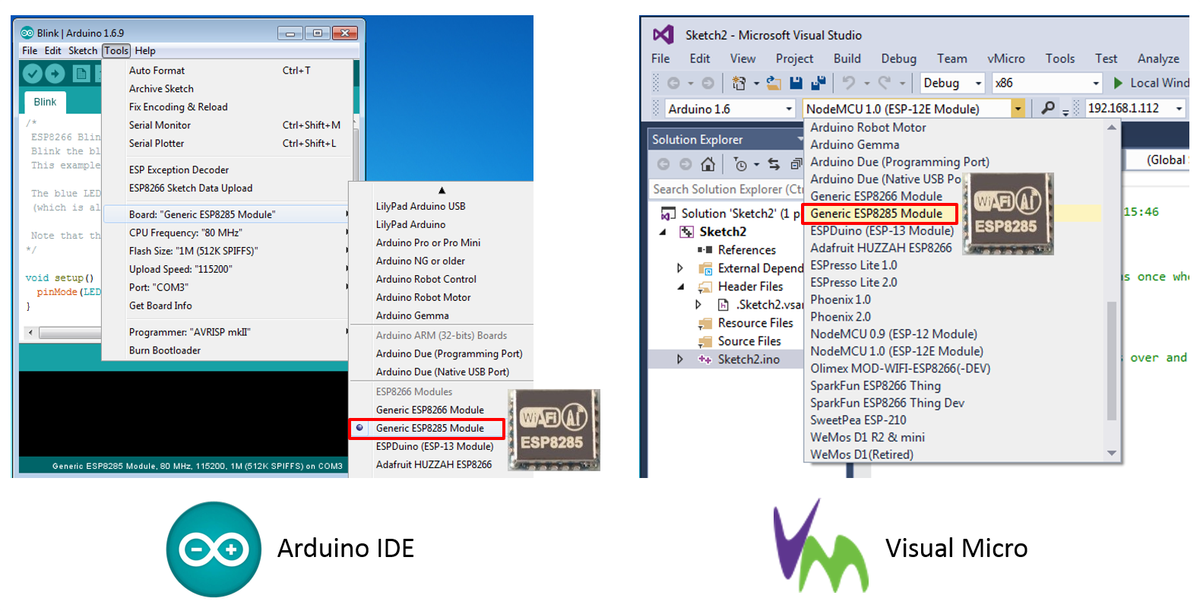This screenshot has width=1200, height=611.
Task: Click the Save icon in Visual Studio
Action: coord(797,83)
